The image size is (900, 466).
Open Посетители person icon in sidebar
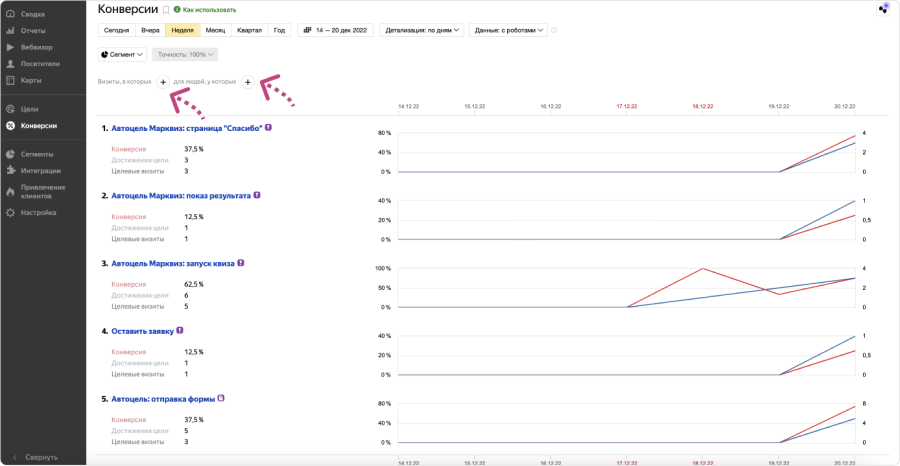pos(10,64)
